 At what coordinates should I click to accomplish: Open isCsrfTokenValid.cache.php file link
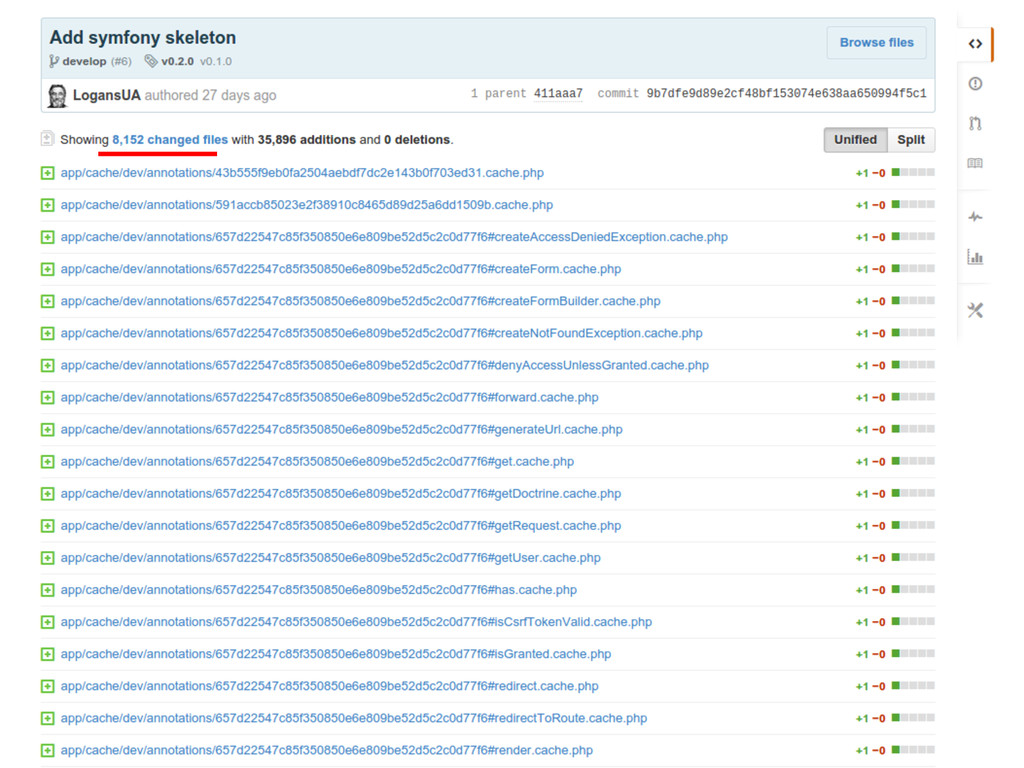(x=356, y=622)
